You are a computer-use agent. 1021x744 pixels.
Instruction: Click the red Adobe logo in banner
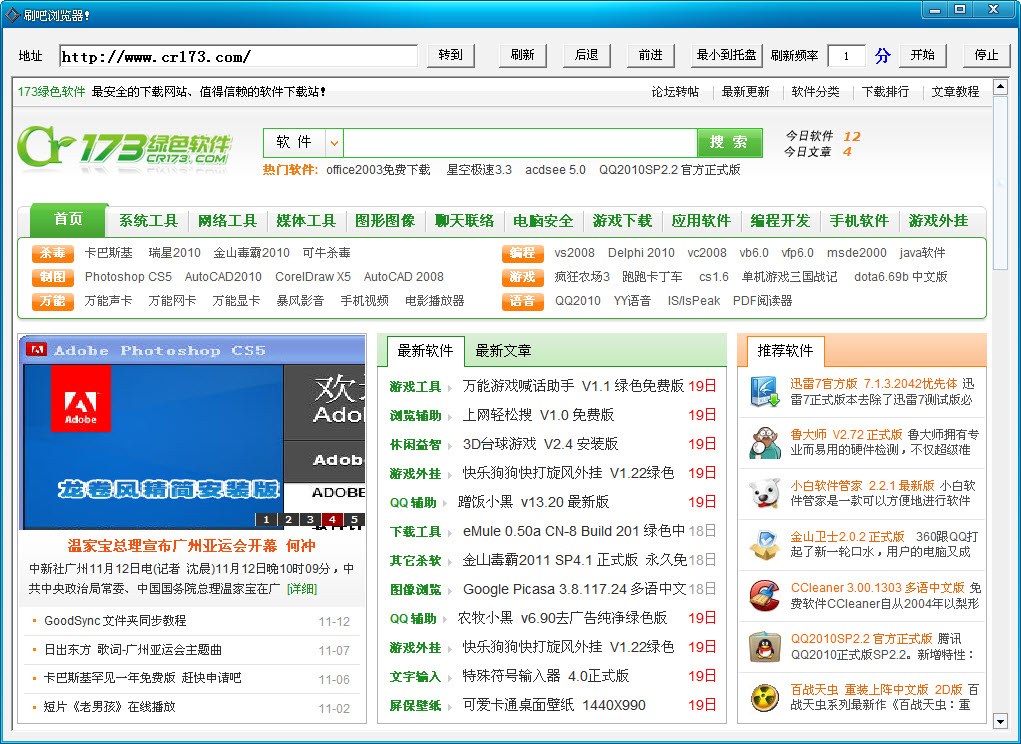click(x=81, y=398)
